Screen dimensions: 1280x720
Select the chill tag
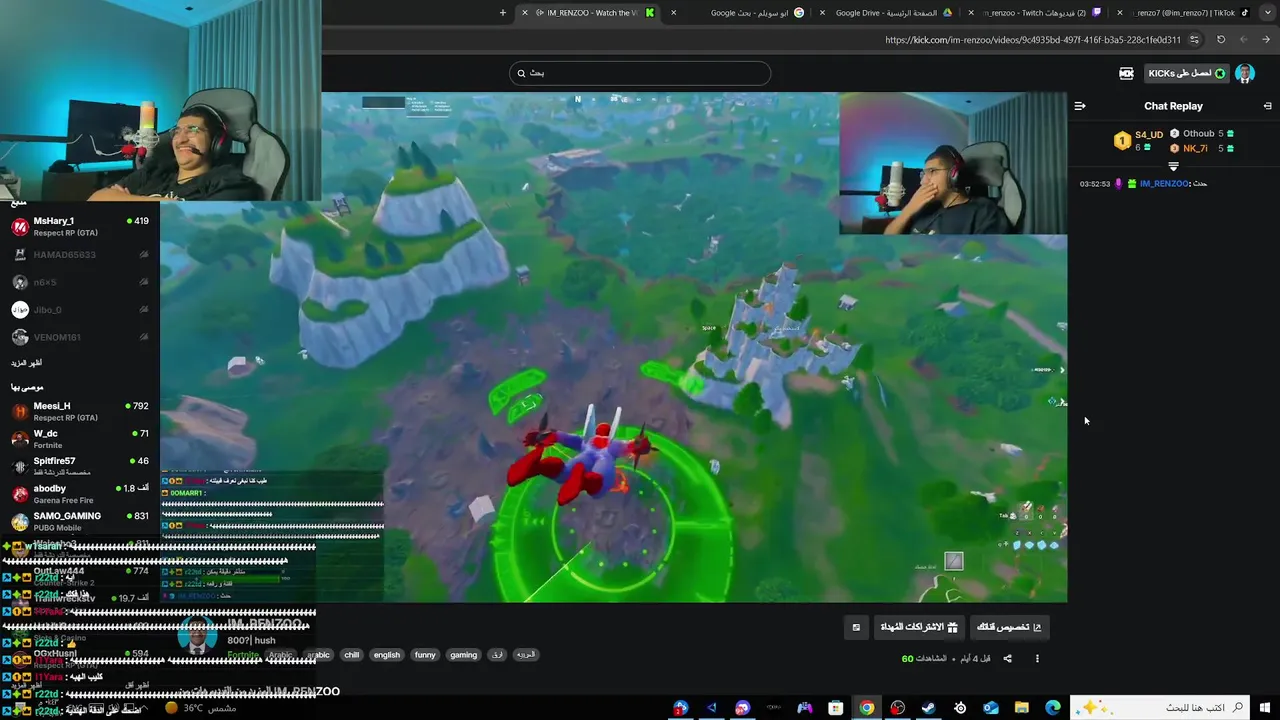point(351,655)
